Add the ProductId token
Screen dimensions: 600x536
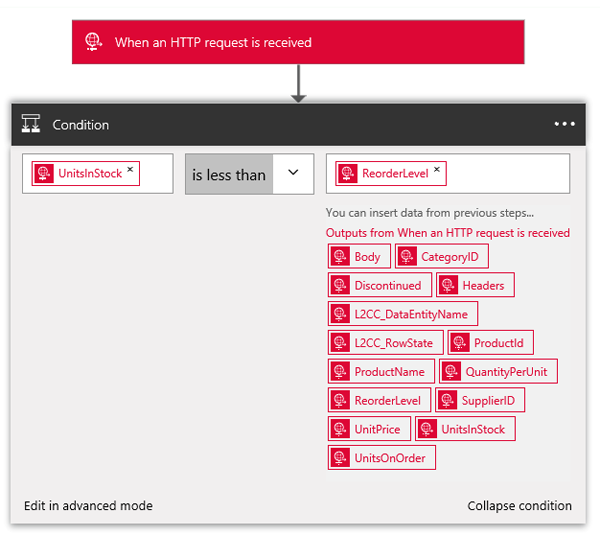(x=490, y=343)
